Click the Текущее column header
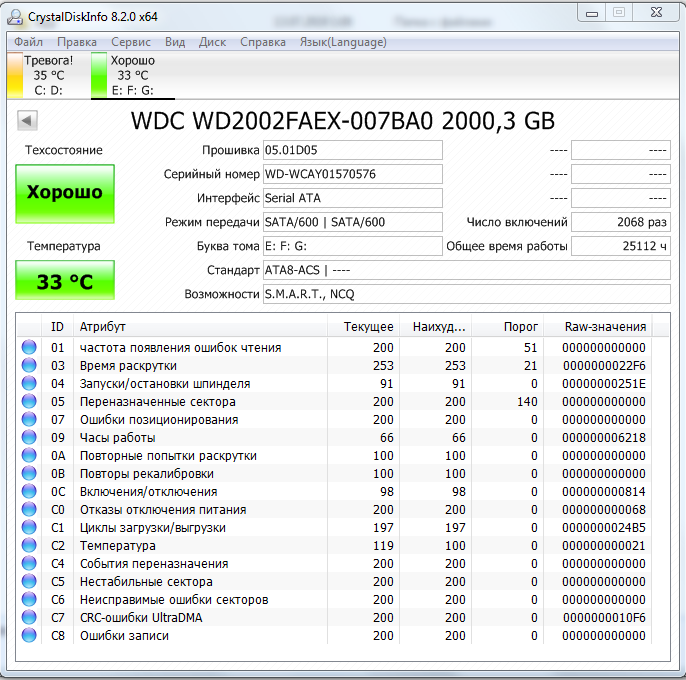Viewport: 686px width, 680px height. point(364,326)
